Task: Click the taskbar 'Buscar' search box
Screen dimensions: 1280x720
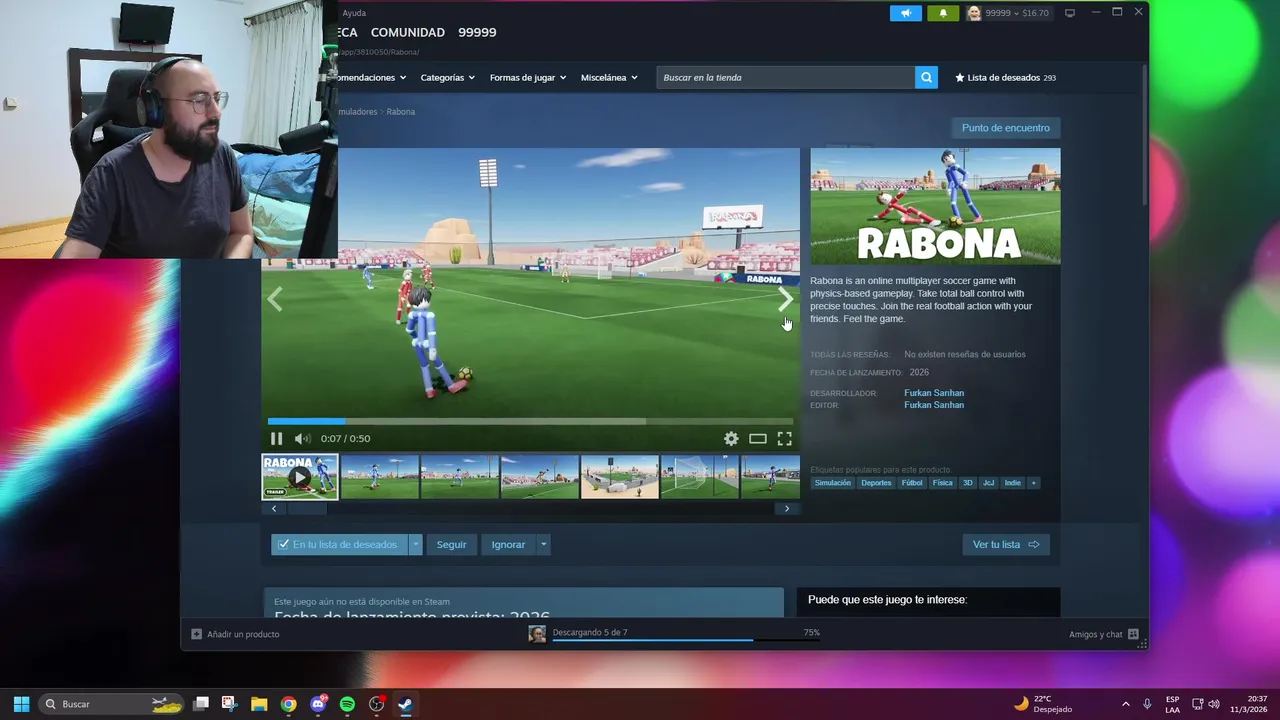Action: (x=111, y=704)
